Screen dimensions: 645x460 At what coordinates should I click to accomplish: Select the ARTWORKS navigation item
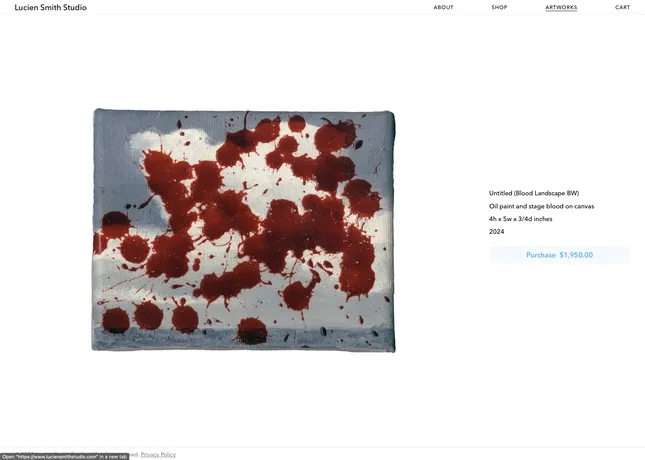[x=561, y=7]
